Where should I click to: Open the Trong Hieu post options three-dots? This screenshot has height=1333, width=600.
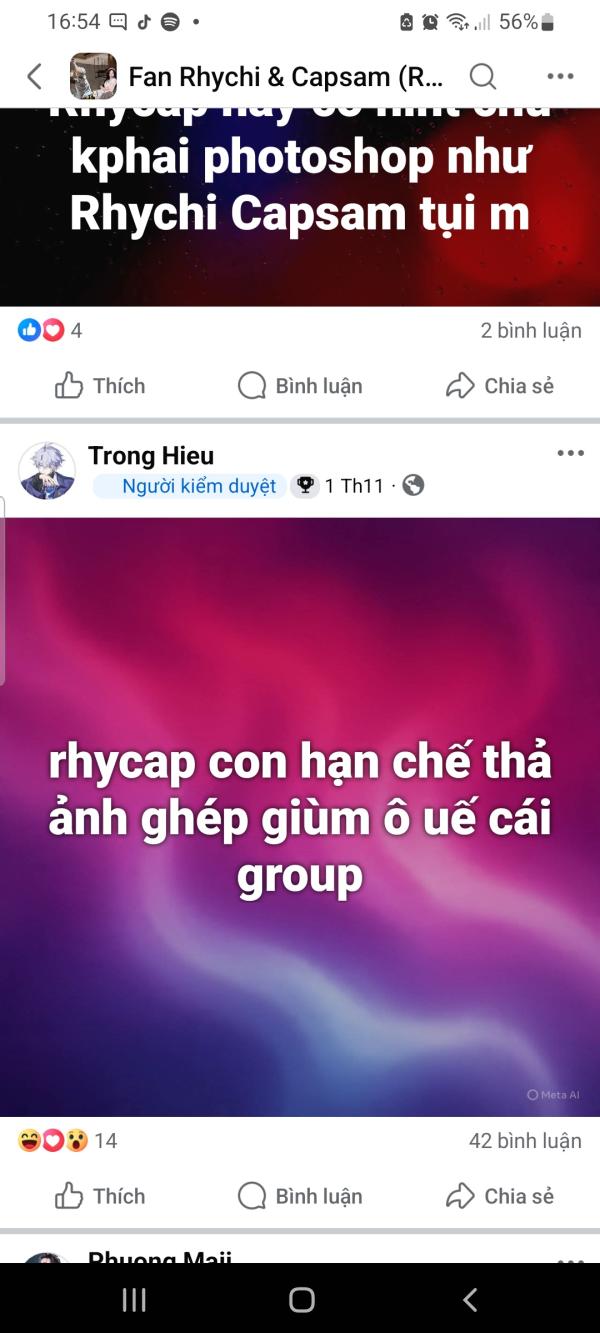(570, 453)
